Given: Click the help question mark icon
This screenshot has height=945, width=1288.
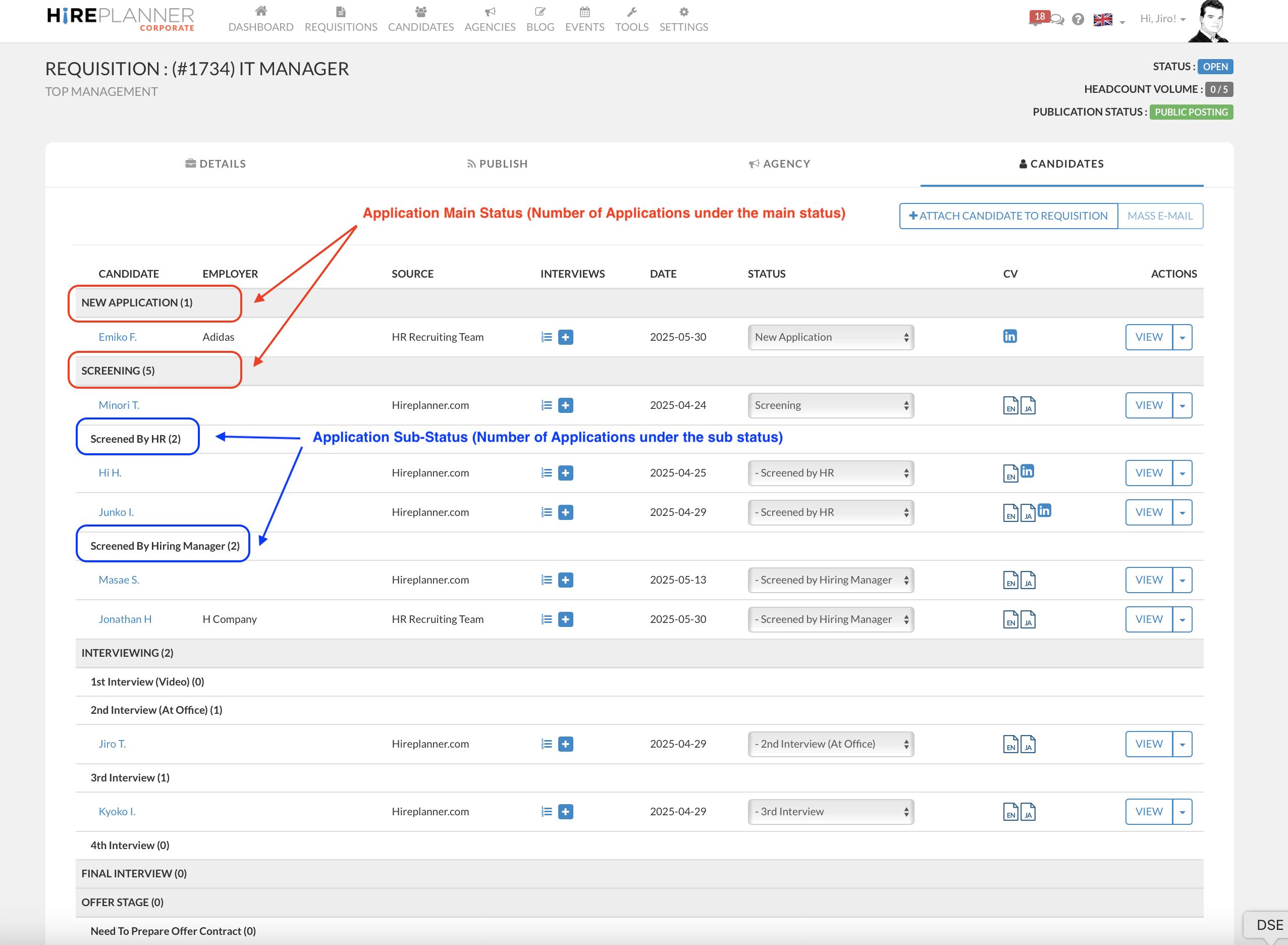Looking at the screenshot, I should coord(1078,19).
